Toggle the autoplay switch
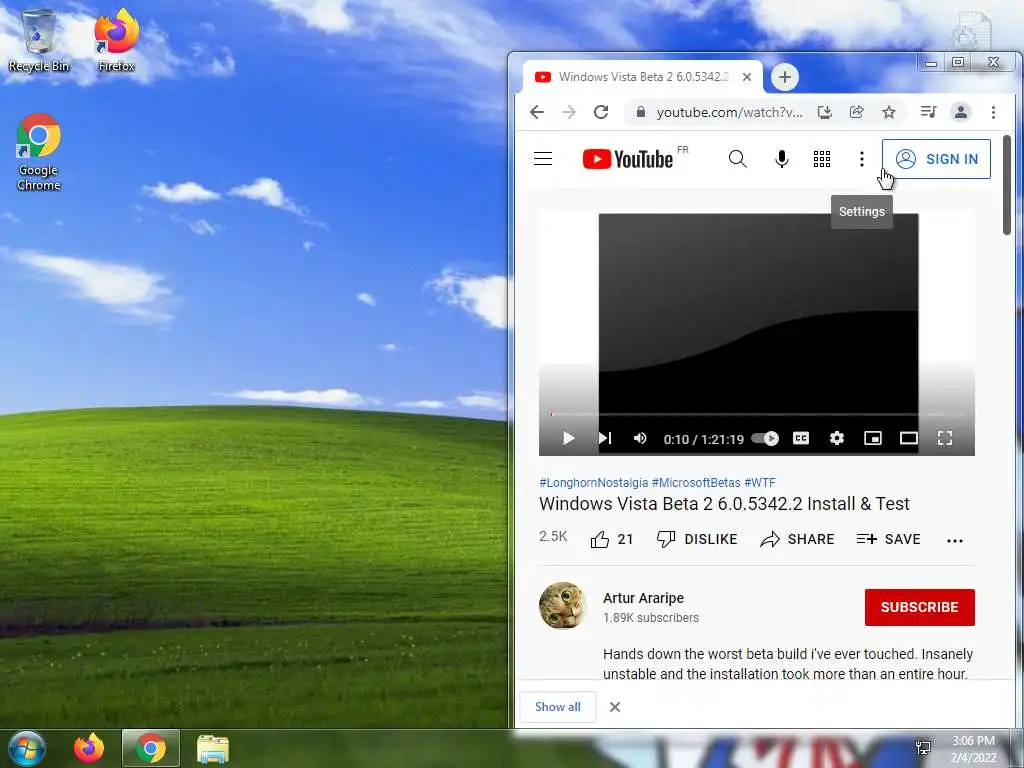 pos(765,438)
